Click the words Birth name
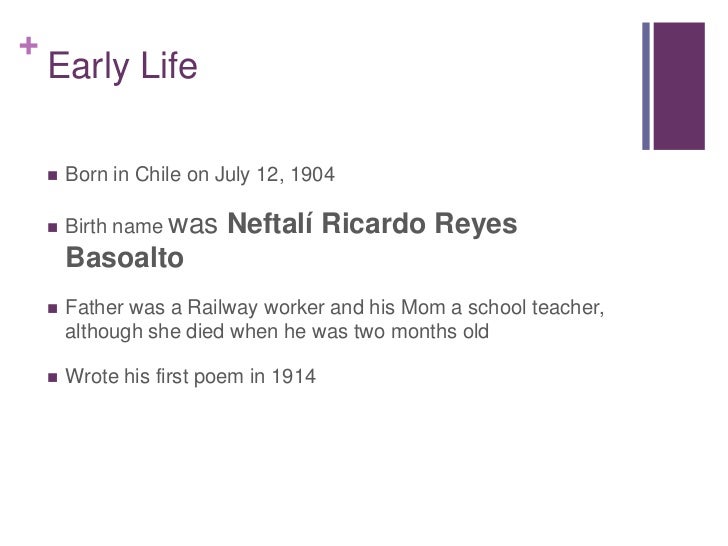The image size is (728, 546). pyautogui.click(x=114, y=226)
